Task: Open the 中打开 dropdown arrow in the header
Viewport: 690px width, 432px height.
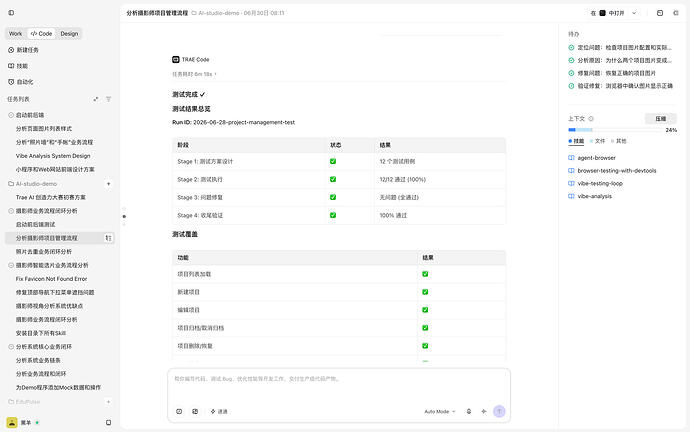Action: 634,13
